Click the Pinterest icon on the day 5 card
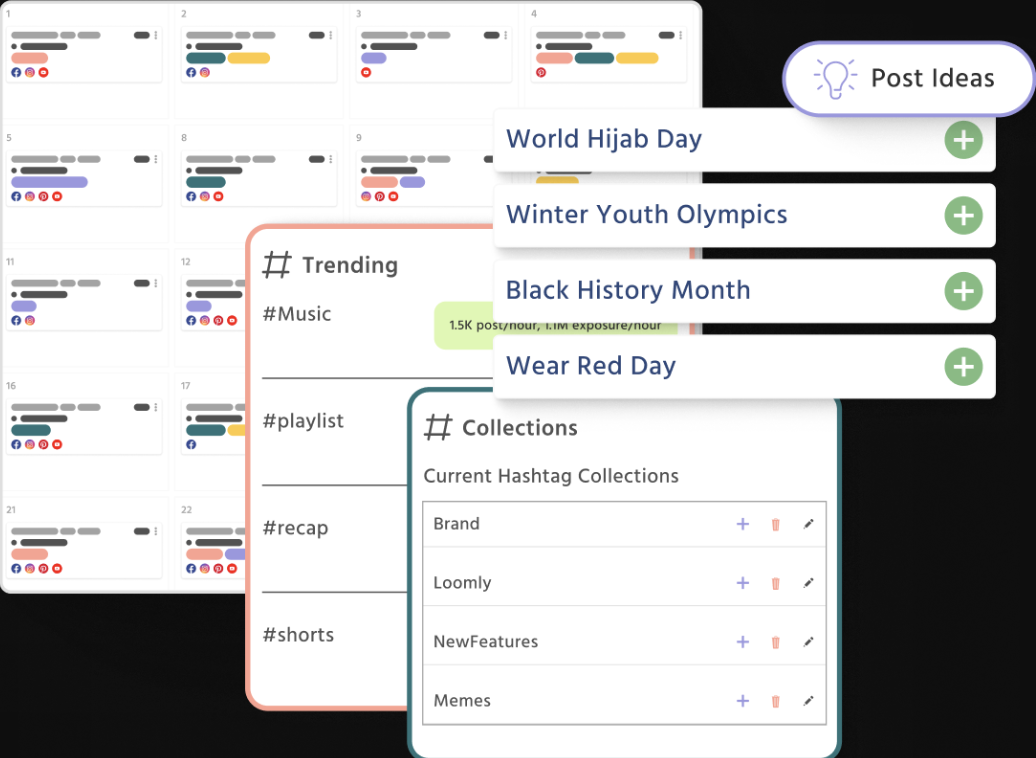Image resolution: width=1036 pixels, height=758 pixels. (44, 196)
